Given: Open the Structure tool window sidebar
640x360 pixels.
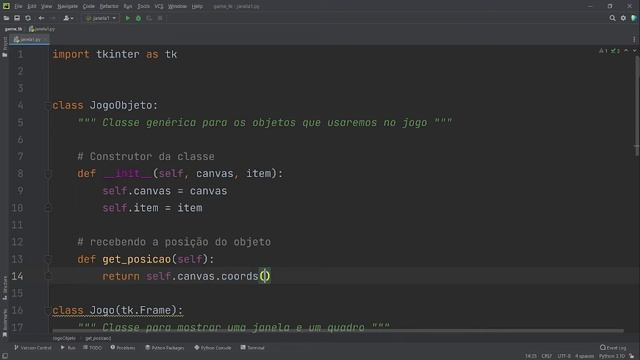Looking at the screenshot, I should click(5, 288).
